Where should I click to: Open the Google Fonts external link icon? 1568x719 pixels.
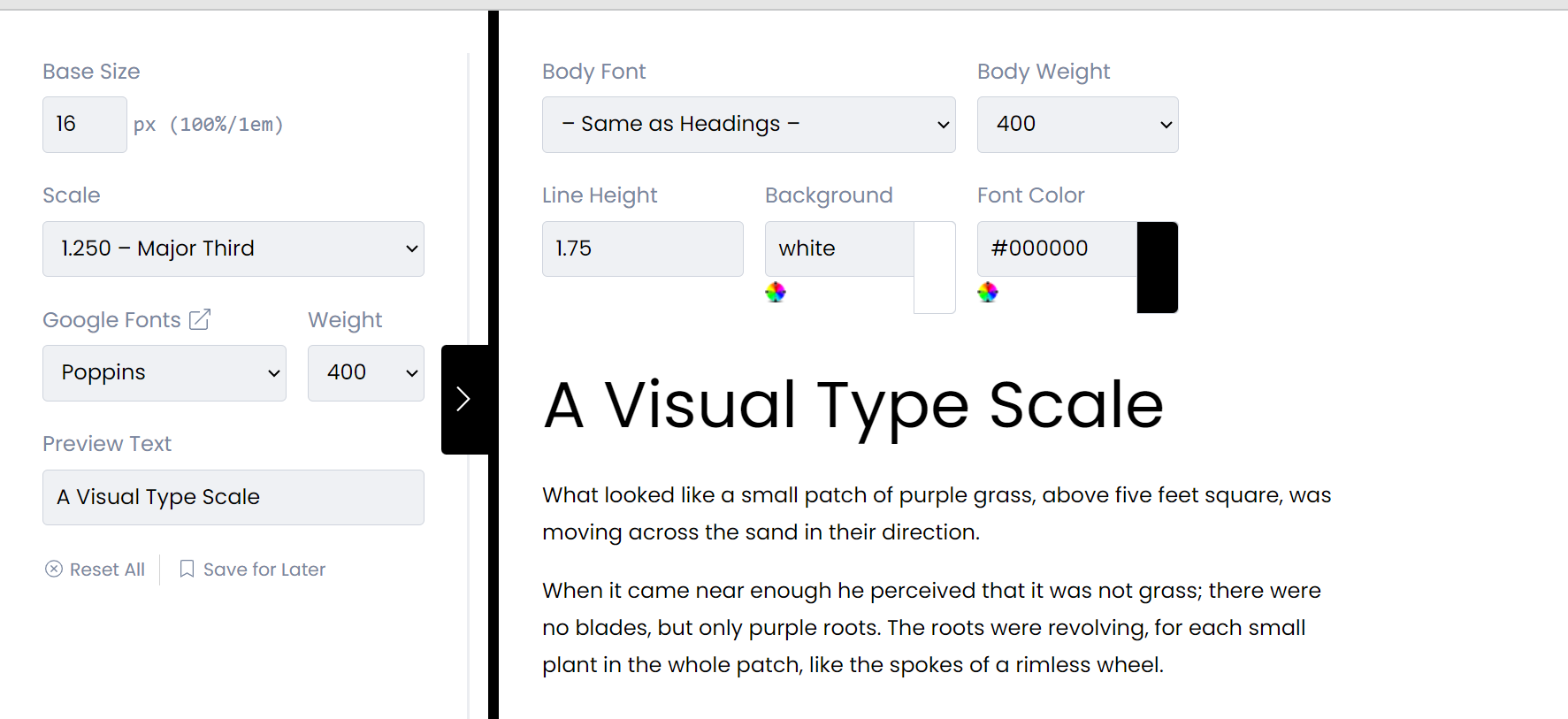[200, 319]
